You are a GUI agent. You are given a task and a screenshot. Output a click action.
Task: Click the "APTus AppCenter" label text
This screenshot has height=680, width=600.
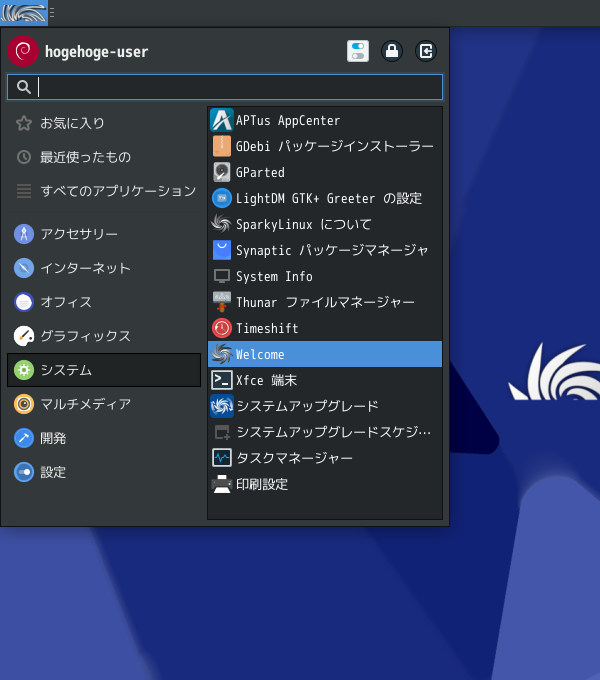click(x=288, y=121)
